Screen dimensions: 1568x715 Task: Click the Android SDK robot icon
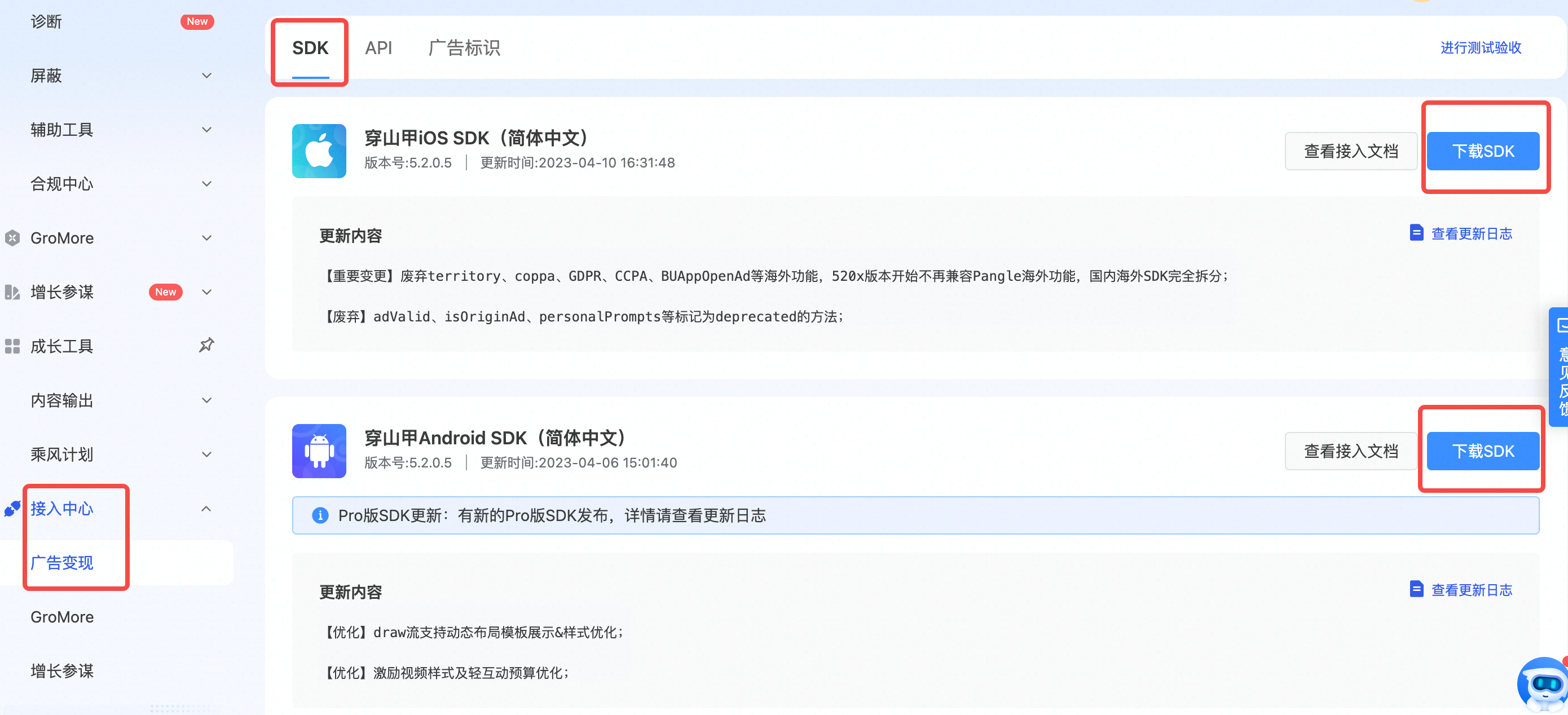point(319,451)
